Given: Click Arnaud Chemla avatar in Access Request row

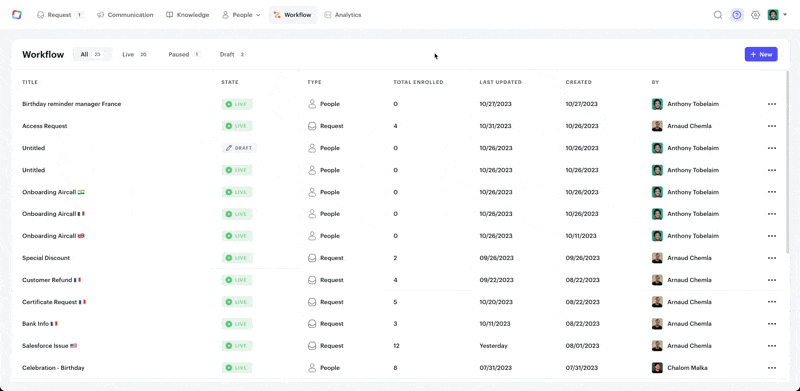Looking at the screenshot, I should [657, 126].
